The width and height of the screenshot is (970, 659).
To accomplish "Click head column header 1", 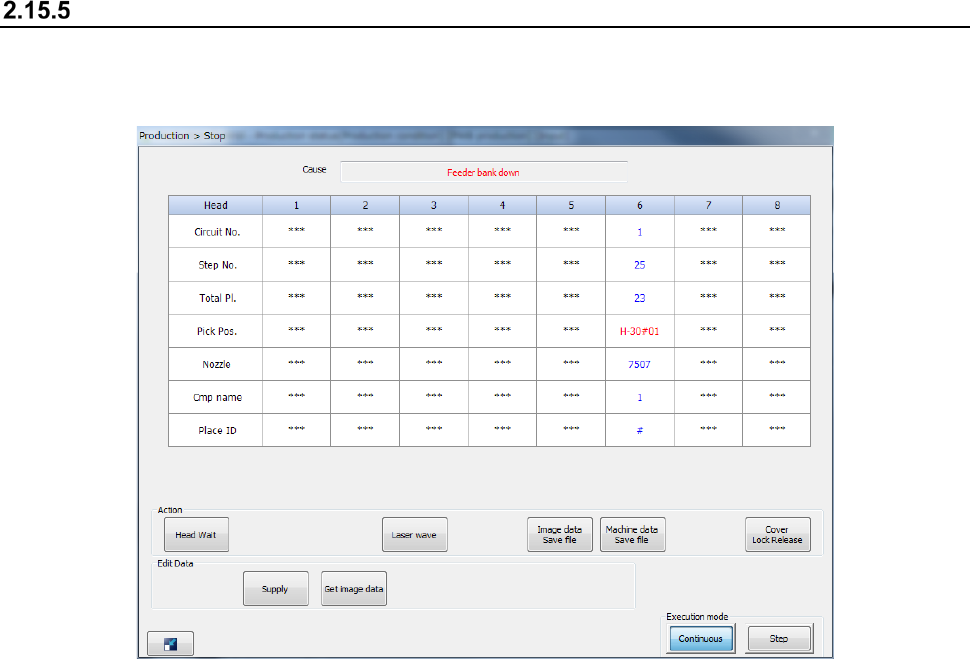I will pyautogui.click(x=296, y=205).
